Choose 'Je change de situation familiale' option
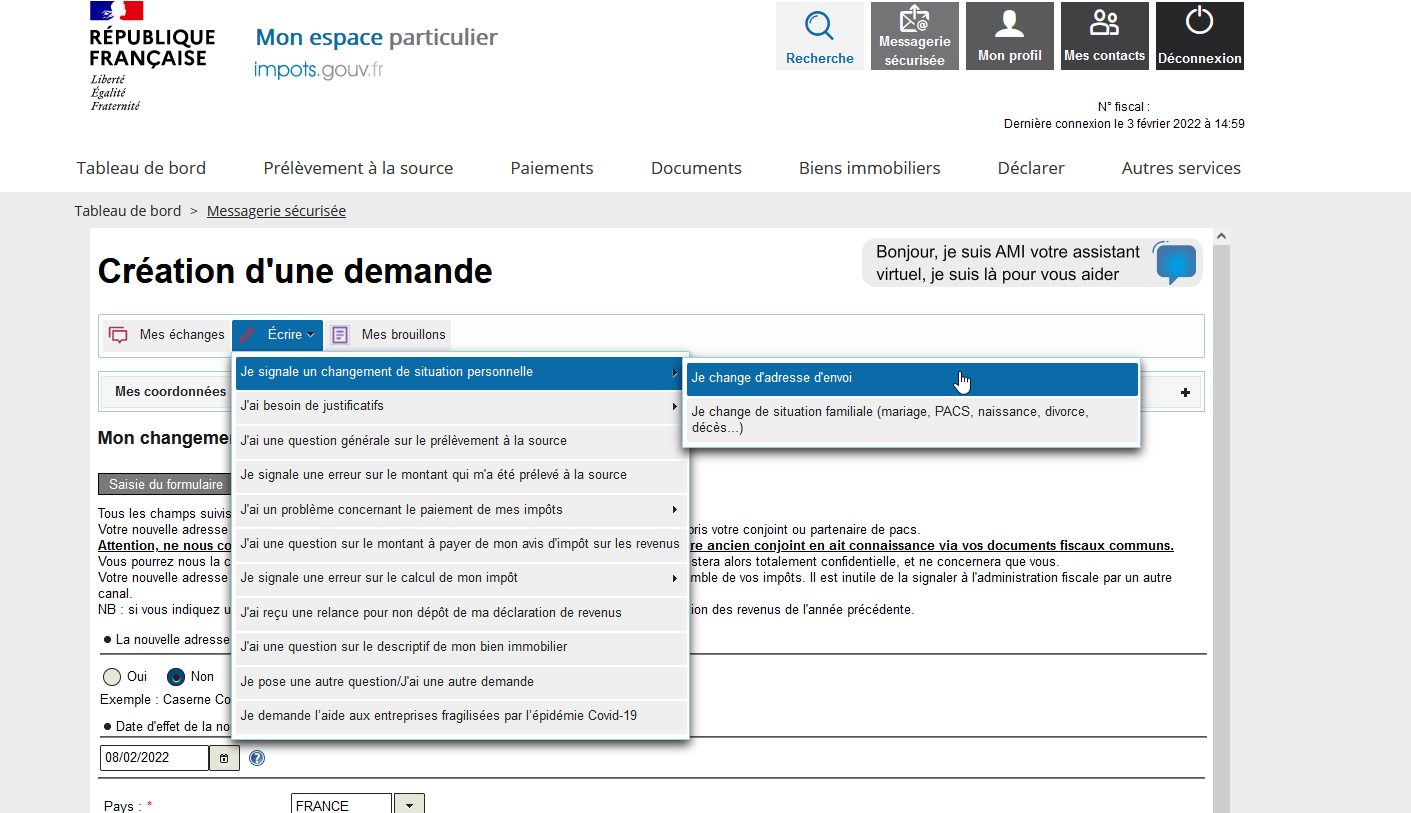This screenshot has width=1411, height=813. [x=912, y=420]
